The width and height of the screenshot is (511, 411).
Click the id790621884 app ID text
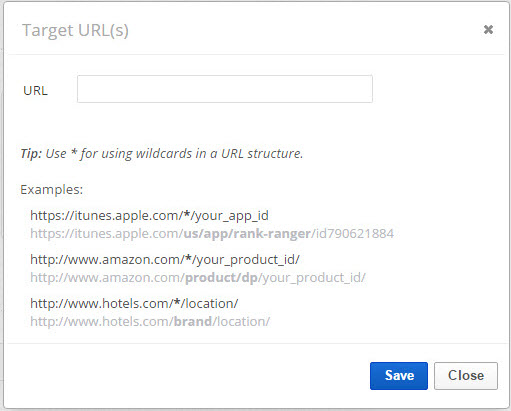[354, 234]
